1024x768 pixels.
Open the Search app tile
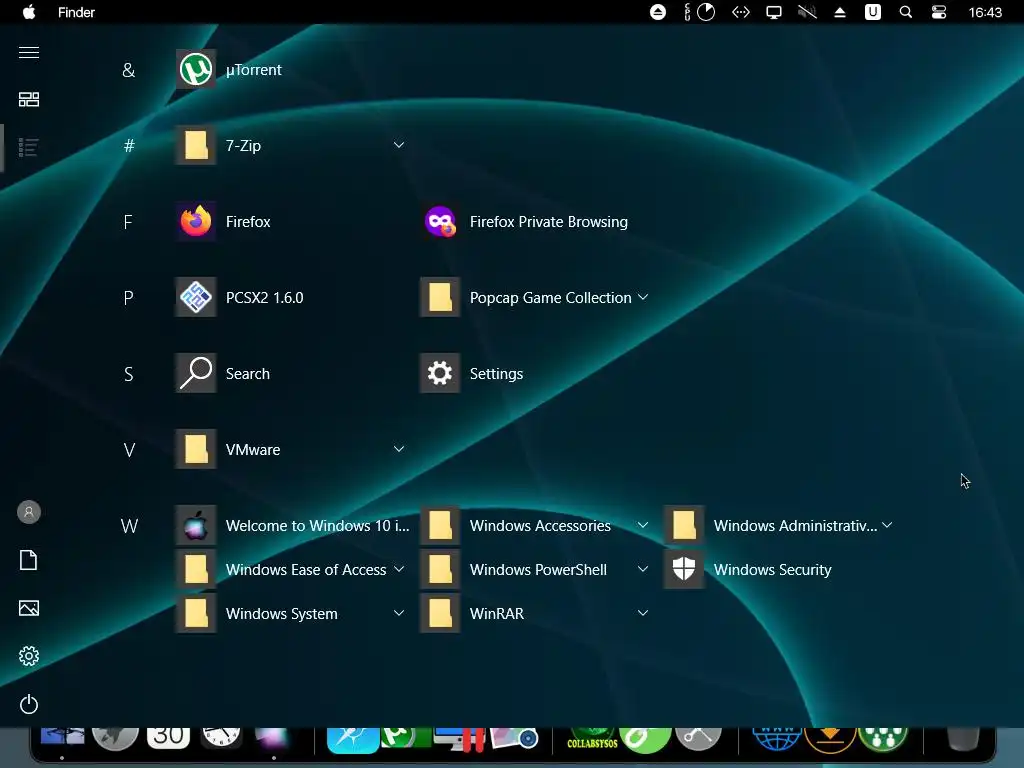(223, 374)
